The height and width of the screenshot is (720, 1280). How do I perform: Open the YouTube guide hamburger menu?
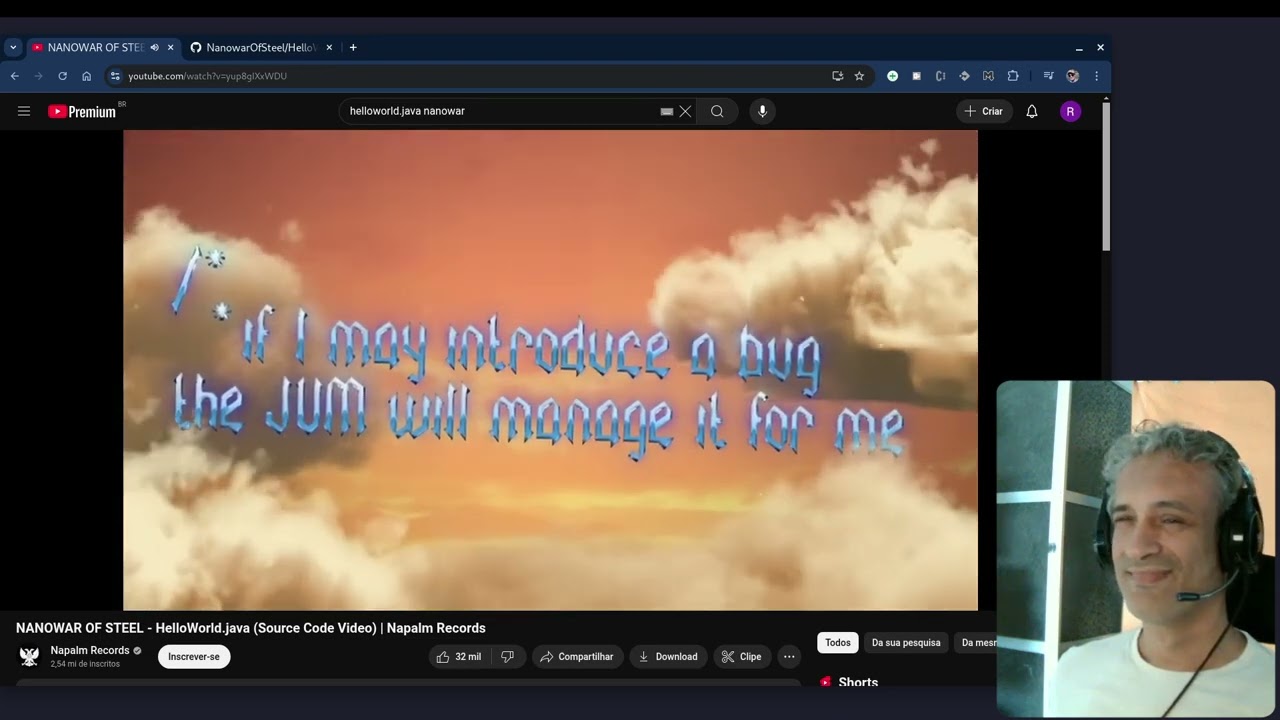click(24, 111)
